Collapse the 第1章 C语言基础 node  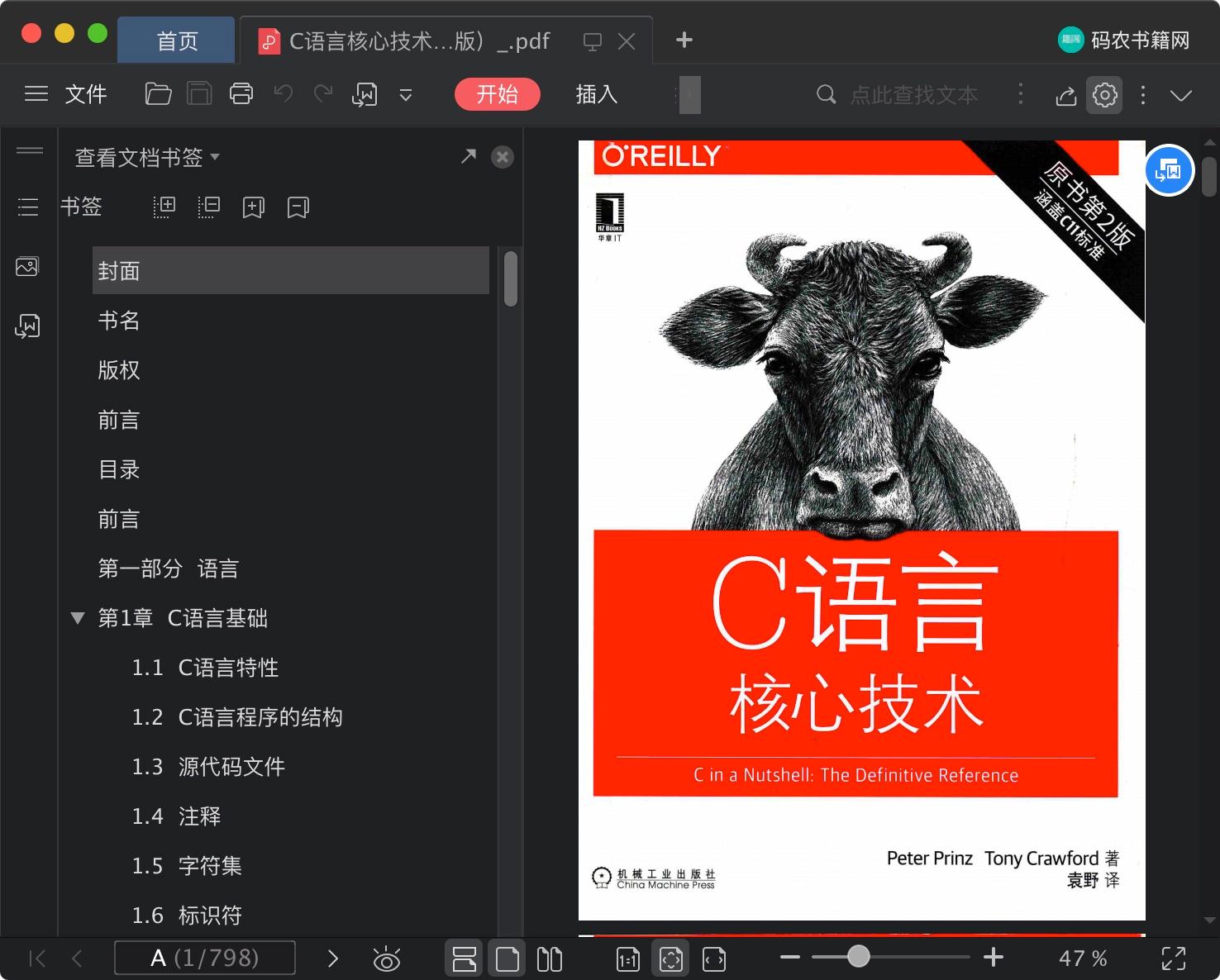click(x=78, y=617)
